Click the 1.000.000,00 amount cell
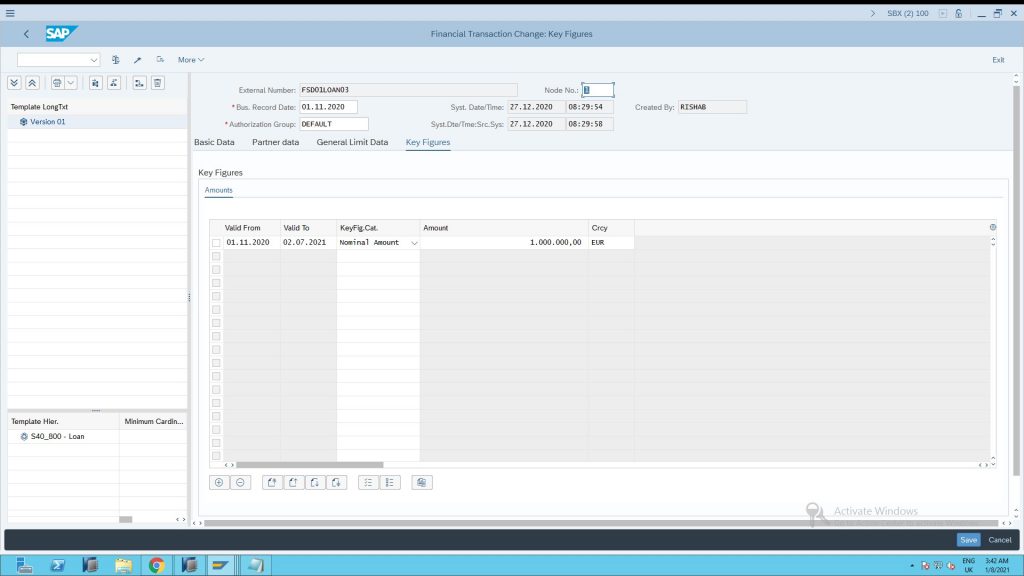This screenshot has width=1024, height=576. pos(504,242)
